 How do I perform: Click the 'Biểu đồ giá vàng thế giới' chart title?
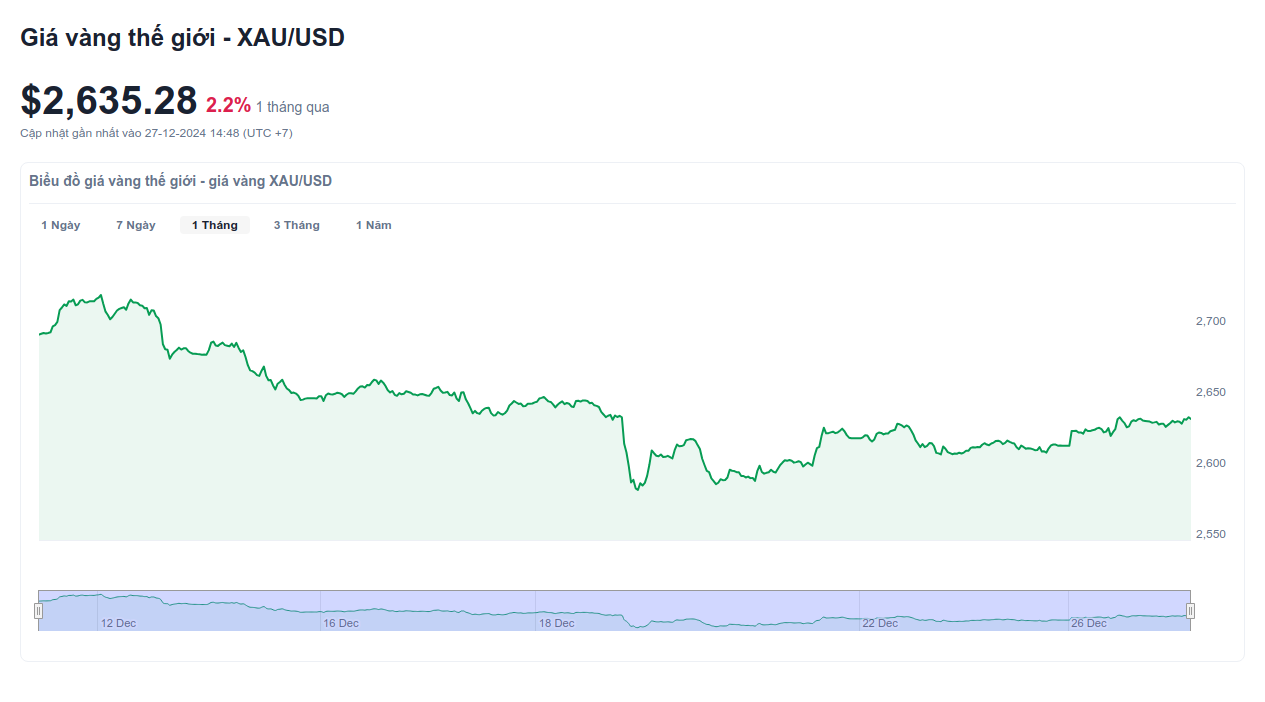[181, 181]
